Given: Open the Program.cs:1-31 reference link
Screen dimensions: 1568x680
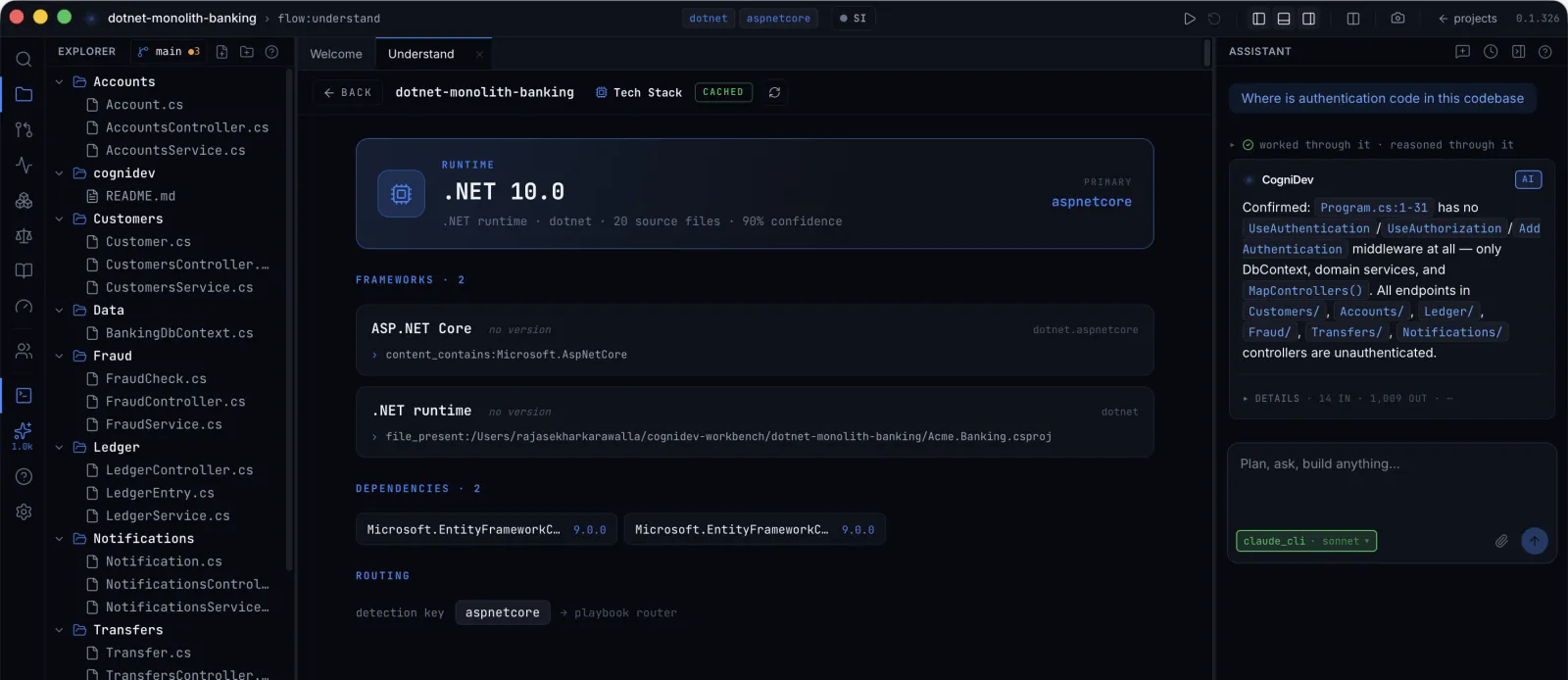Looking at the screenshot, I should point(1373,208).
